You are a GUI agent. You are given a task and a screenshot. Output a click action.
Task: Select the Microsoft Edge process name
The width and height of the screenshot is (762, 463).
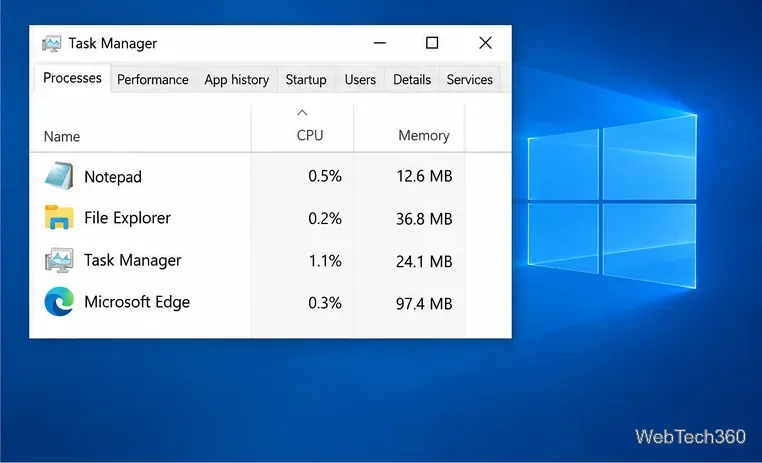click(x=137, y=302)
